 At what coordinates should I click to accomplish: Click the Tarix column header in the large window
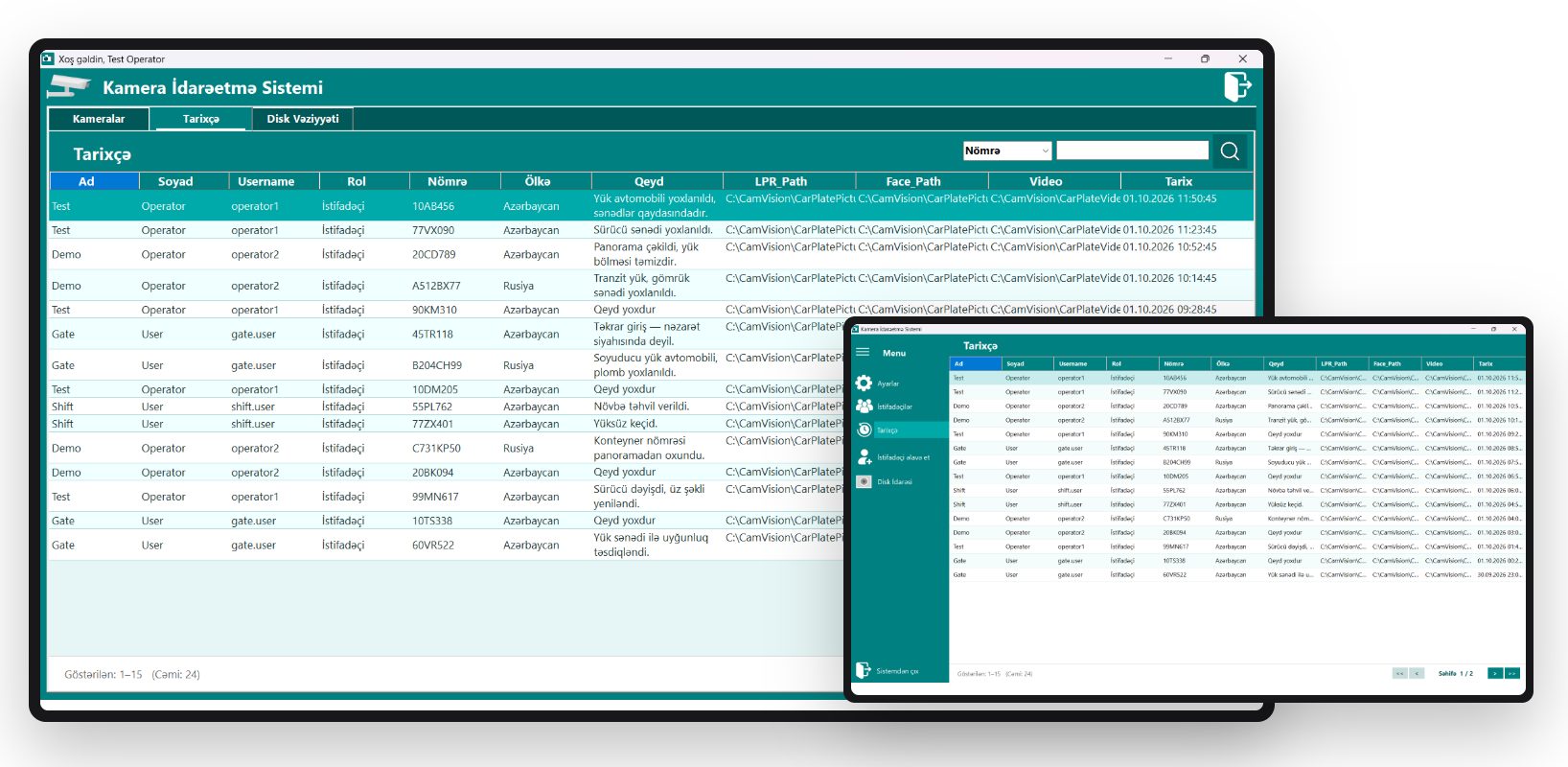coord(1188,181)
